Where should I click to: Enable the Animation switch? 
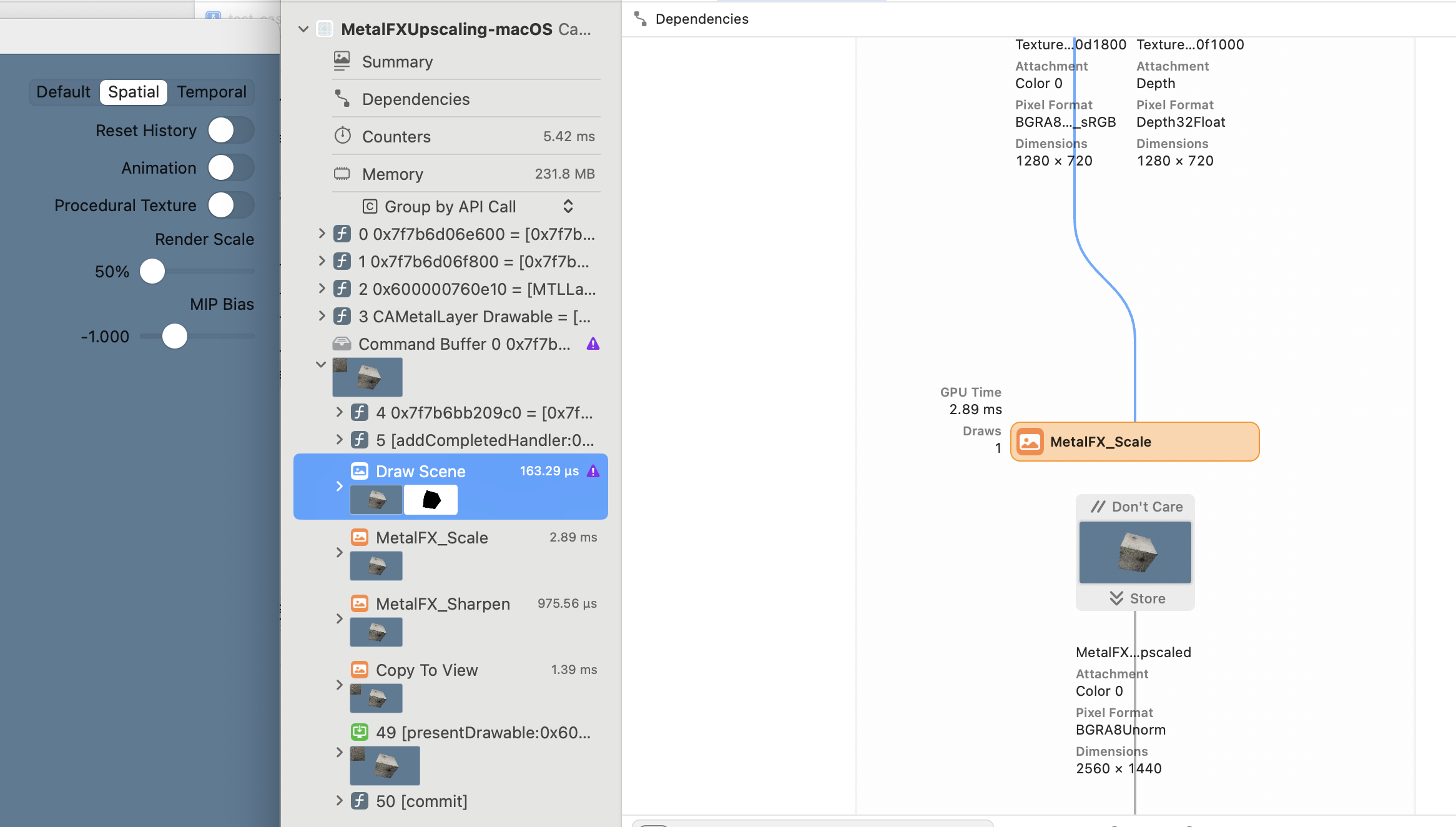231,168
